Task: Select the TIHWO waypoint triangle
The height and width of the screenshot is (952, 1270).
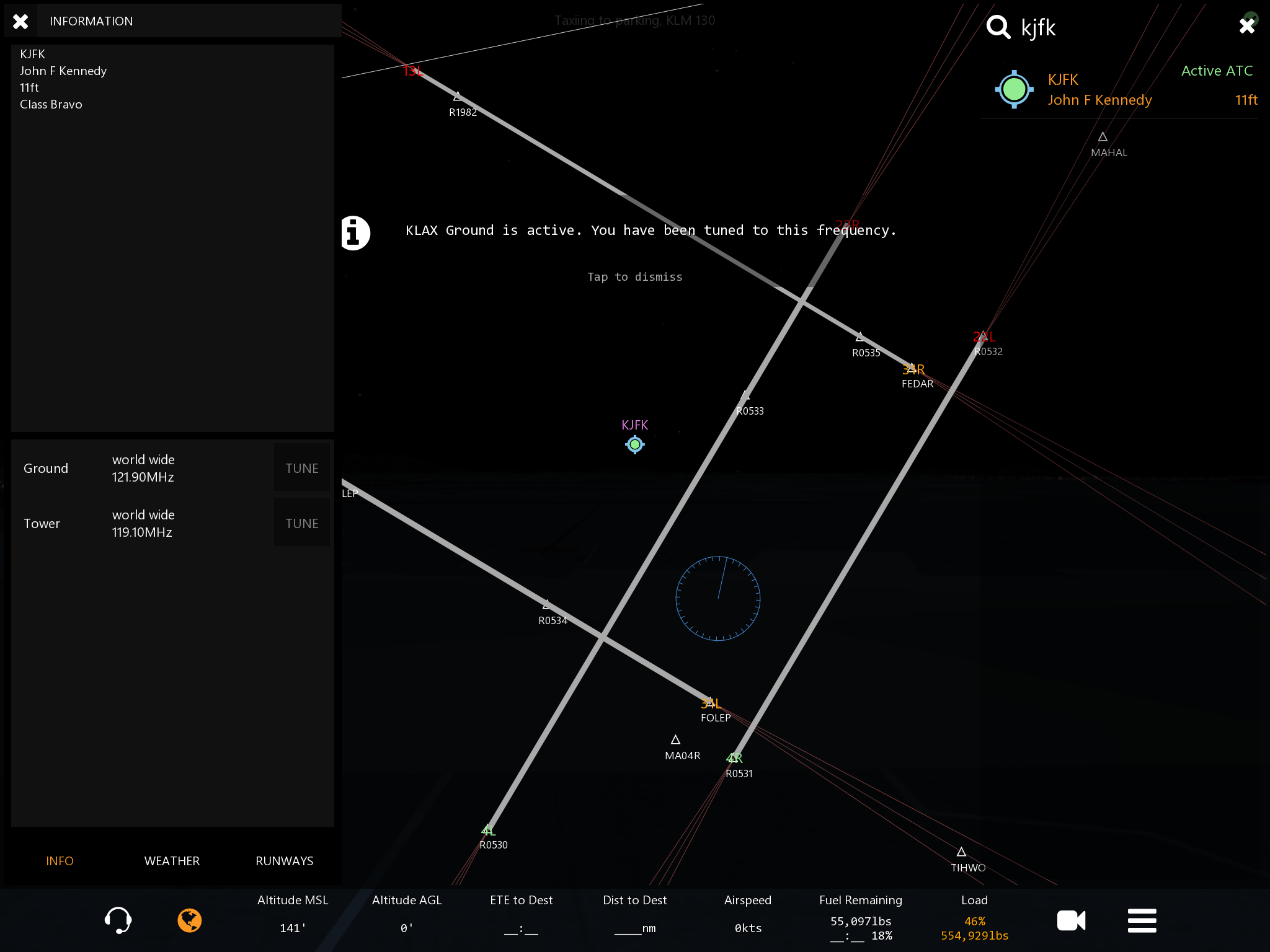Action: pyautogui.click(x=961, y=852)
